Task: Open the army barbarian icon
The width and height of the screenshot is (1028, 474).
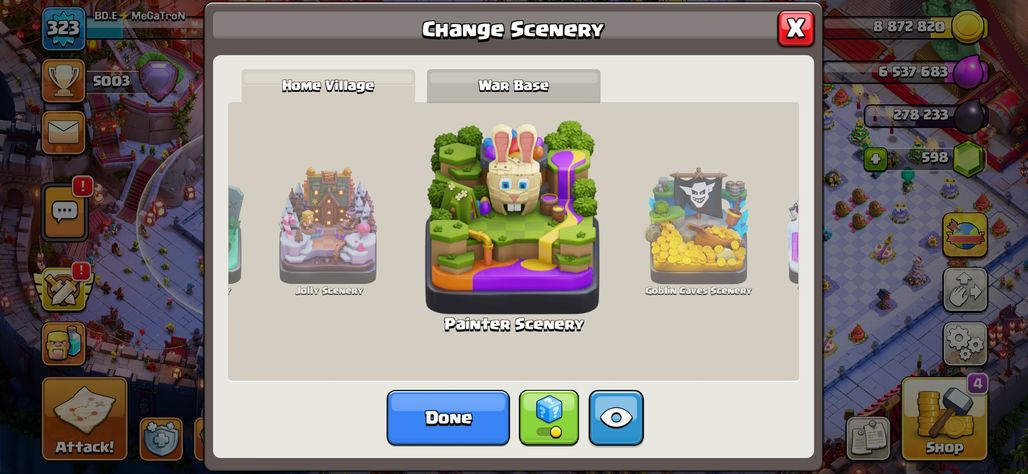Action: (x=64, y=344)
